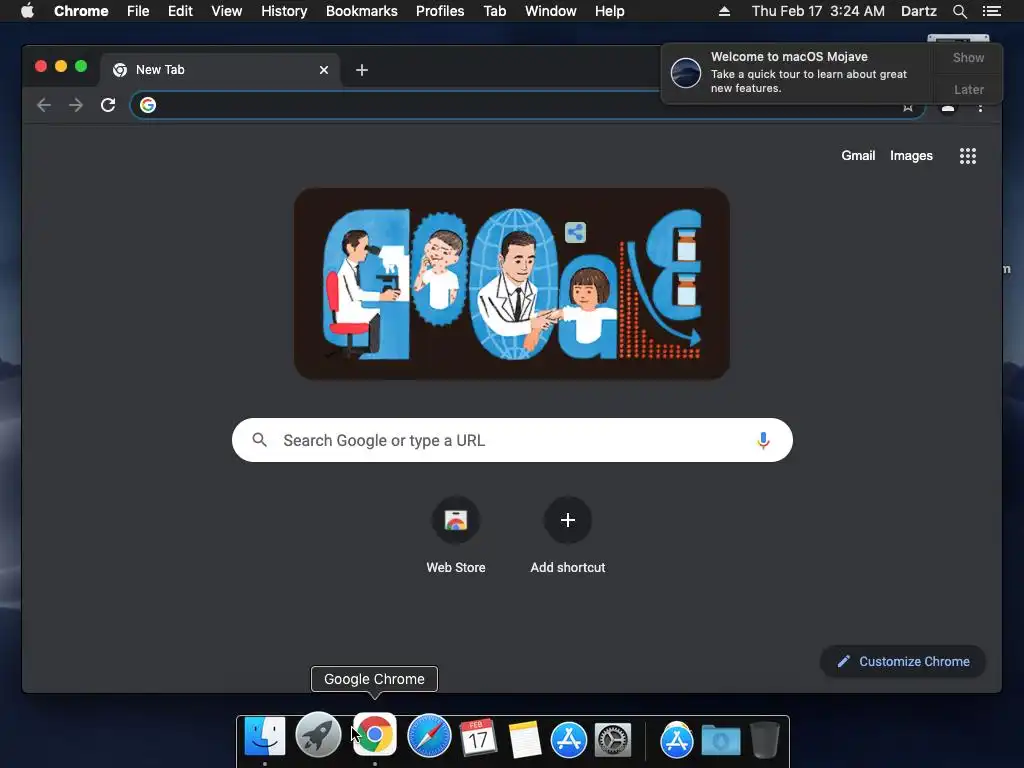
Task: Click the Add shortcut plus button
Action: click(x=568, y=520)
